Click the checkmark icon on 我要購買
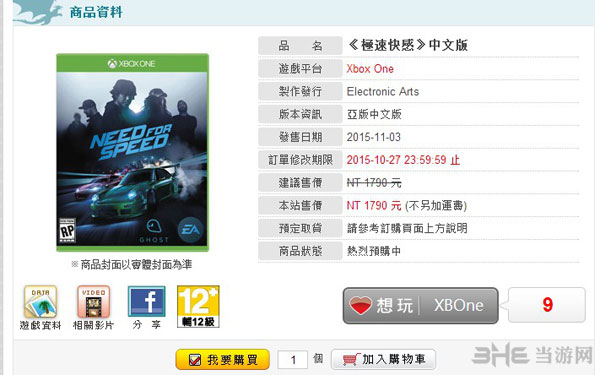 pos(195,360)
